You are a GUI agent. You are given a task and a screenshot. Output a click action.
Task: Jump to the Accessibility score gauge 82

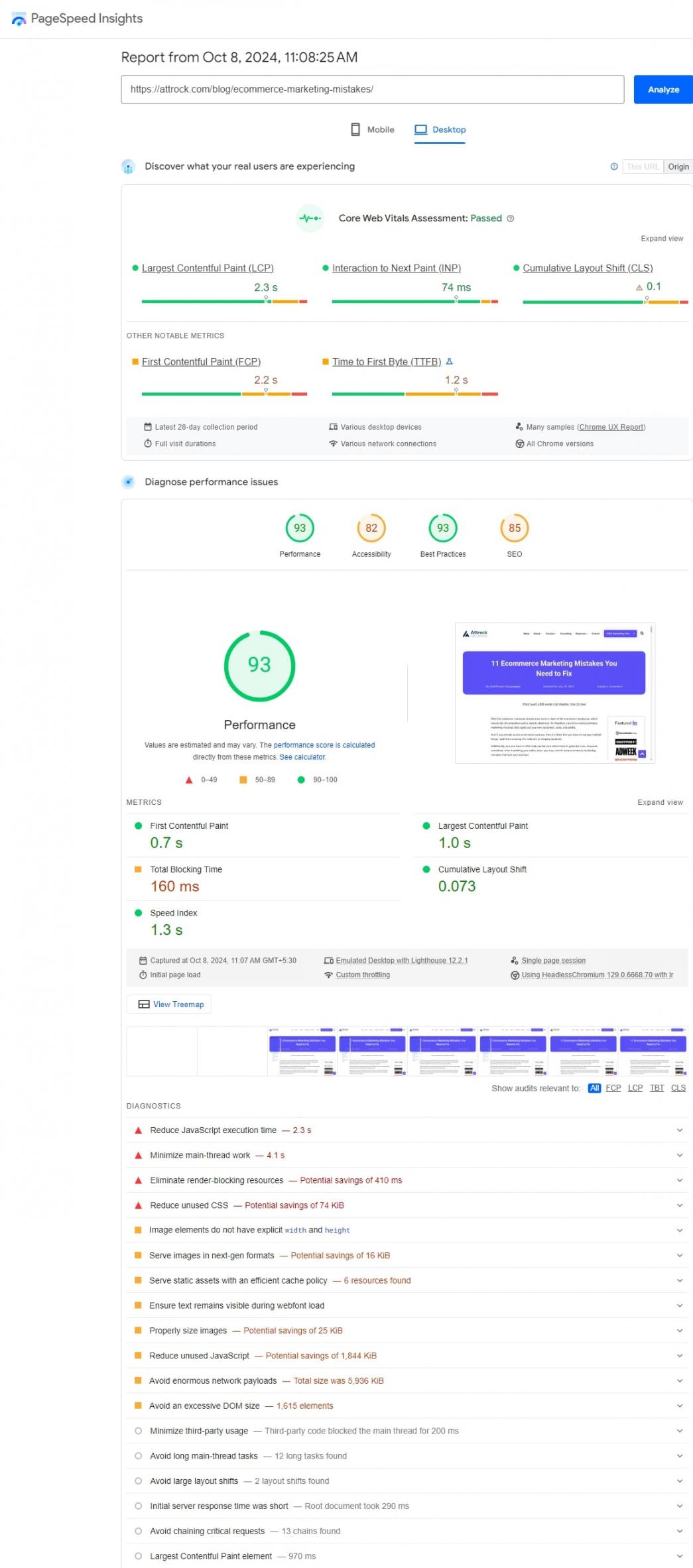click(x=371, y=528)
